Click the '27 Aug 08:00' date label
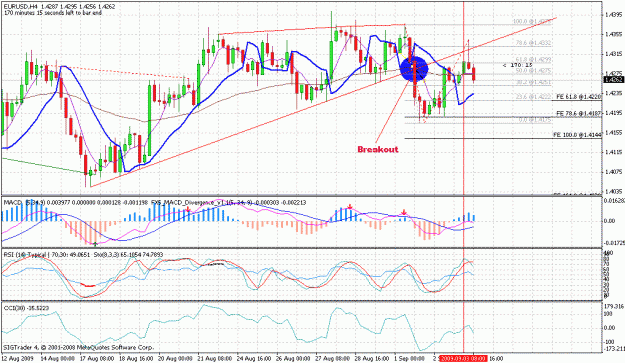Image resolution: width=625 pixels, height=363 pixels. click(x=332, y=359)
